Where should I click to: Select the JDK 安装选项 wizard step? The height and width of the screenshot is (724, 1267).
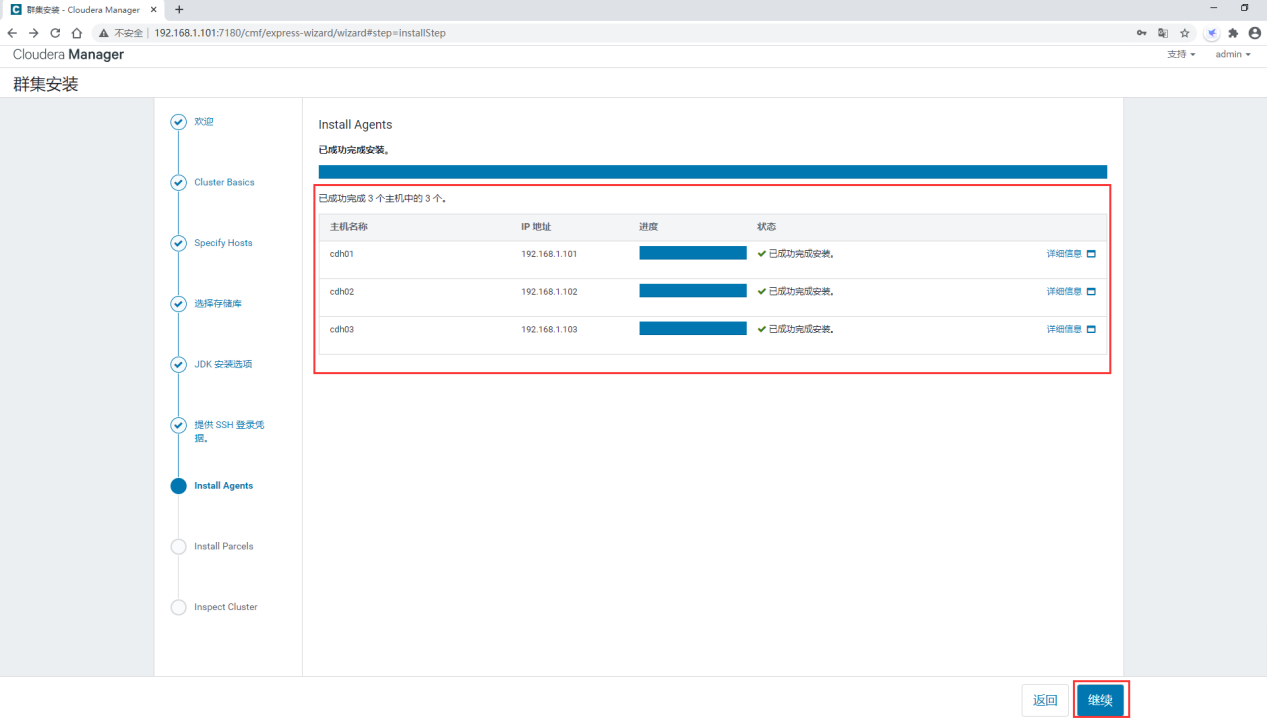click(223, 364)
